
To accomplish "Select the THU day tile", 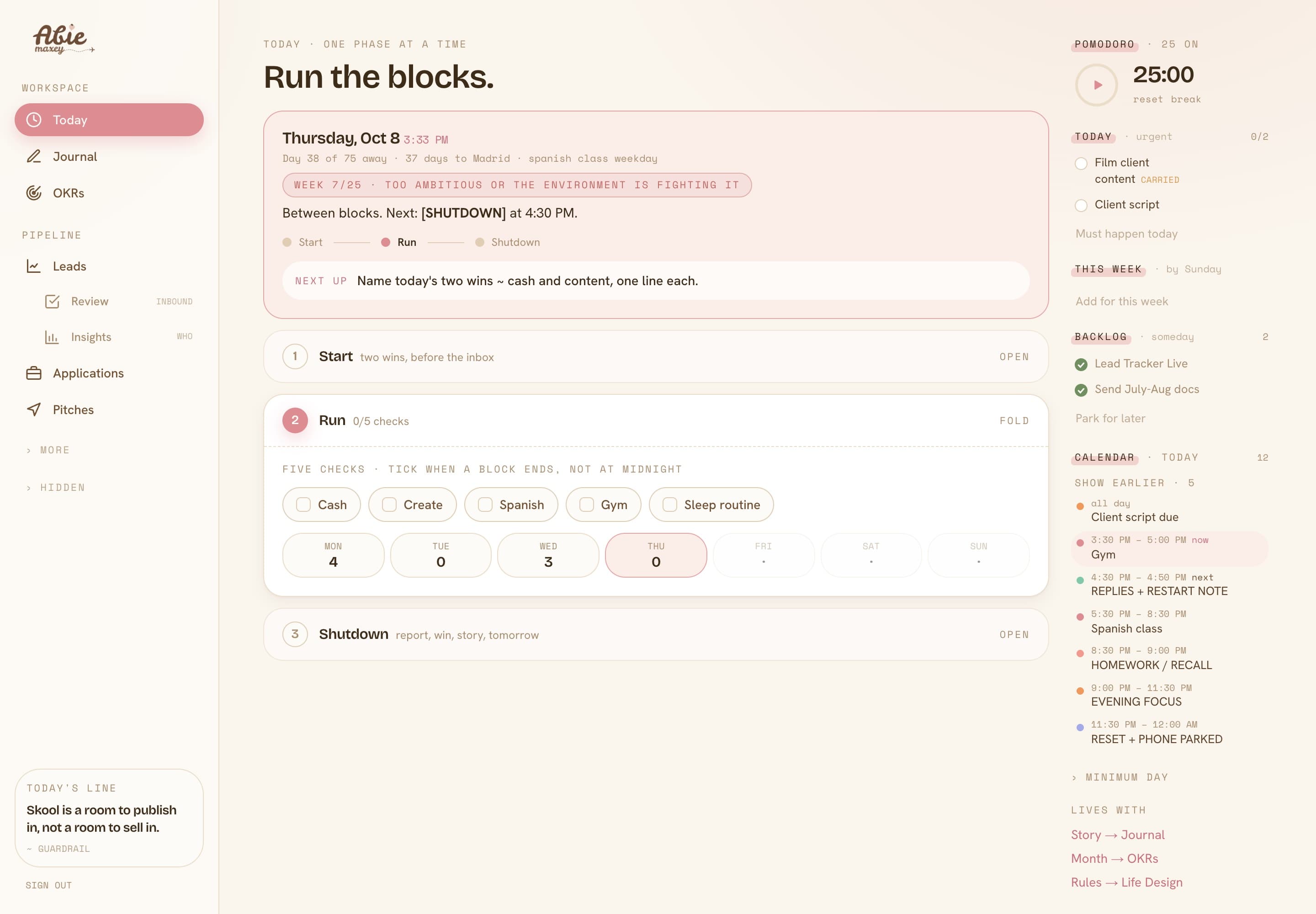I will point(656,555).
